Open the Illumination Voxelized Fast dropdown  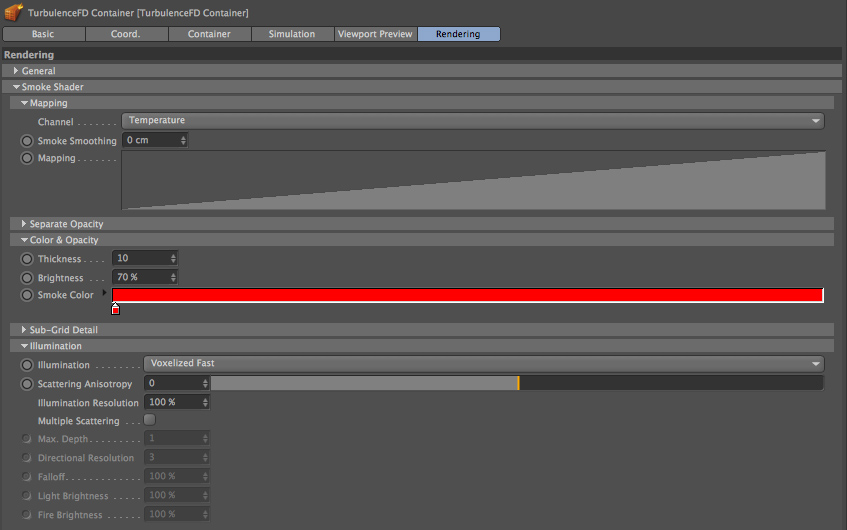point(483,364)
